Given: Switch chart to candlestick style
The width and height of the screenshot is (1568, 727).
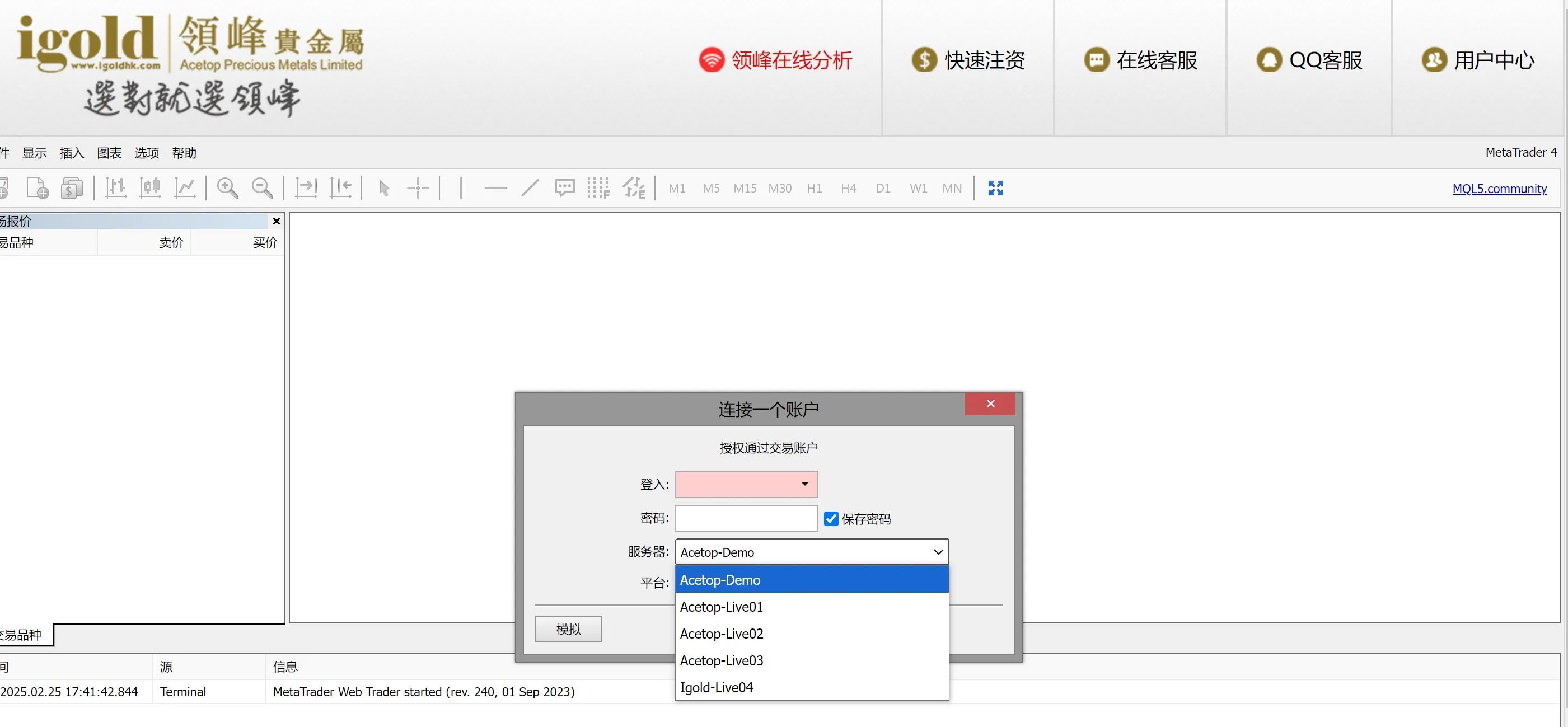Looking at the screenshot, I should [149, 188].
